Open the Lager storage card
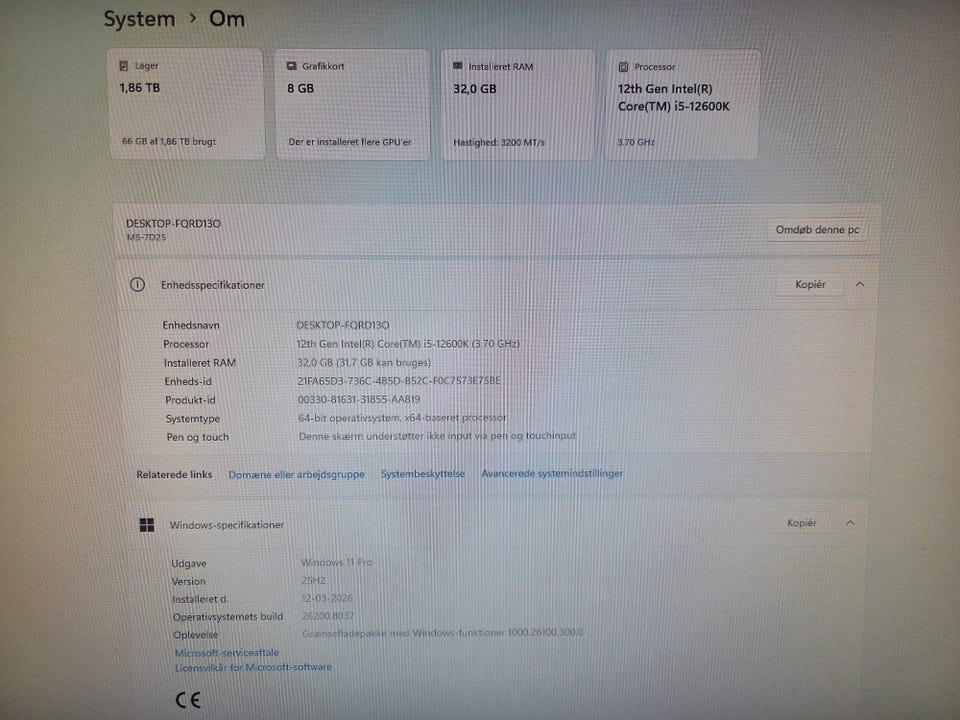 (x=186, y=104)
